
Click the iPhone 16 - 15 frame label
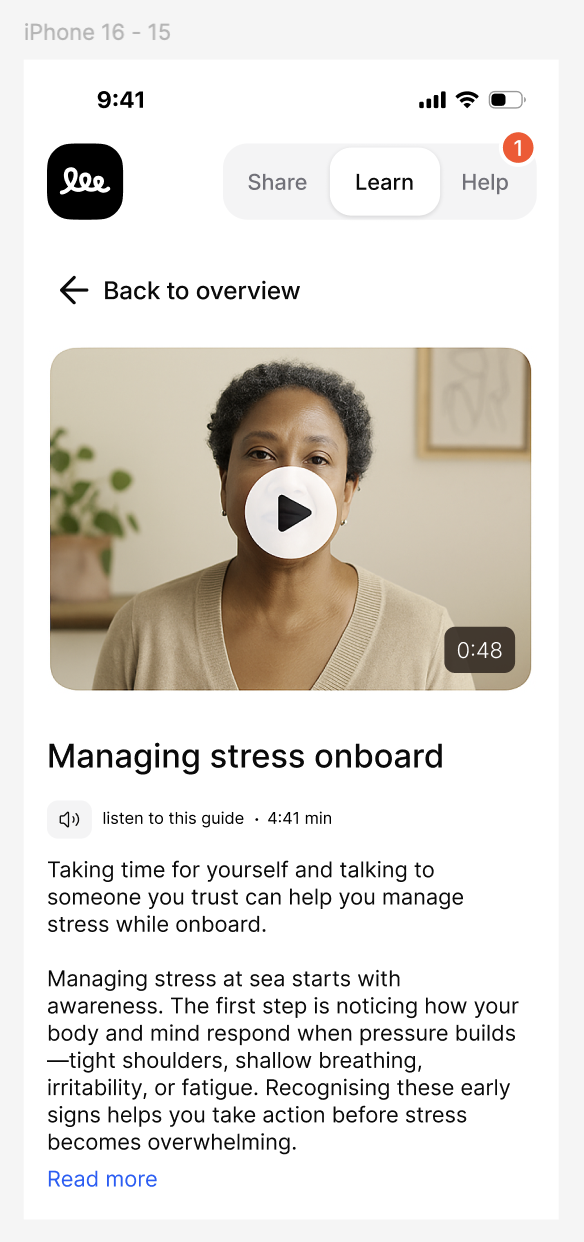(97, 32)
